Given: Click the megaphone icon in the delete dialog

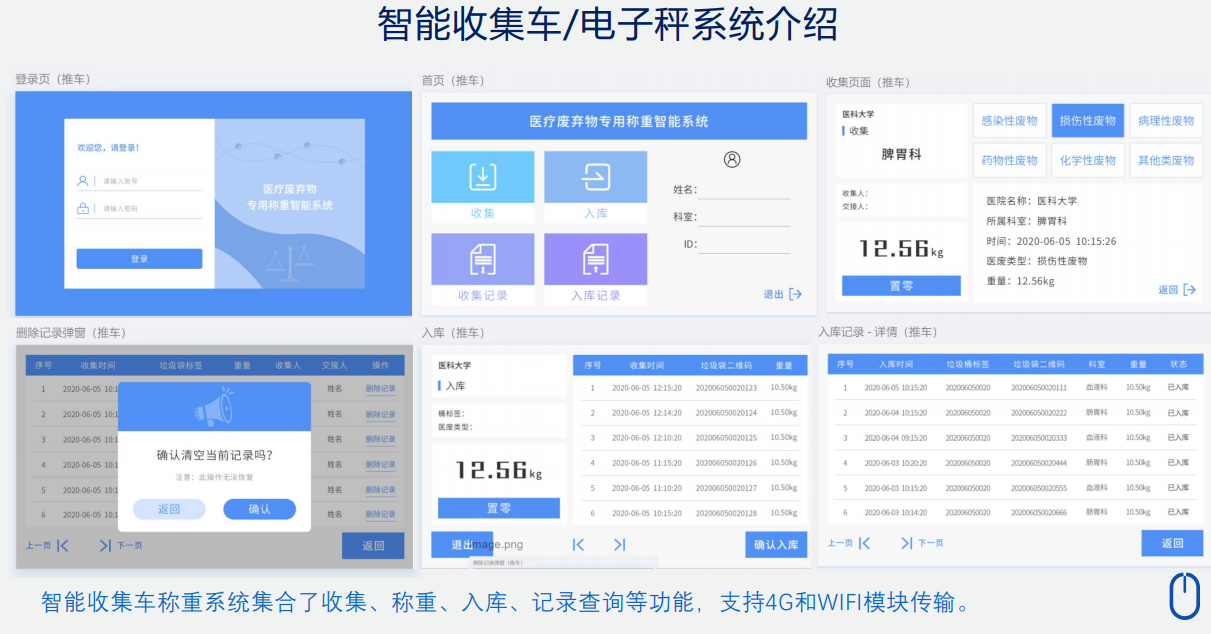Looking at the screenshot, I should [214, 408].
